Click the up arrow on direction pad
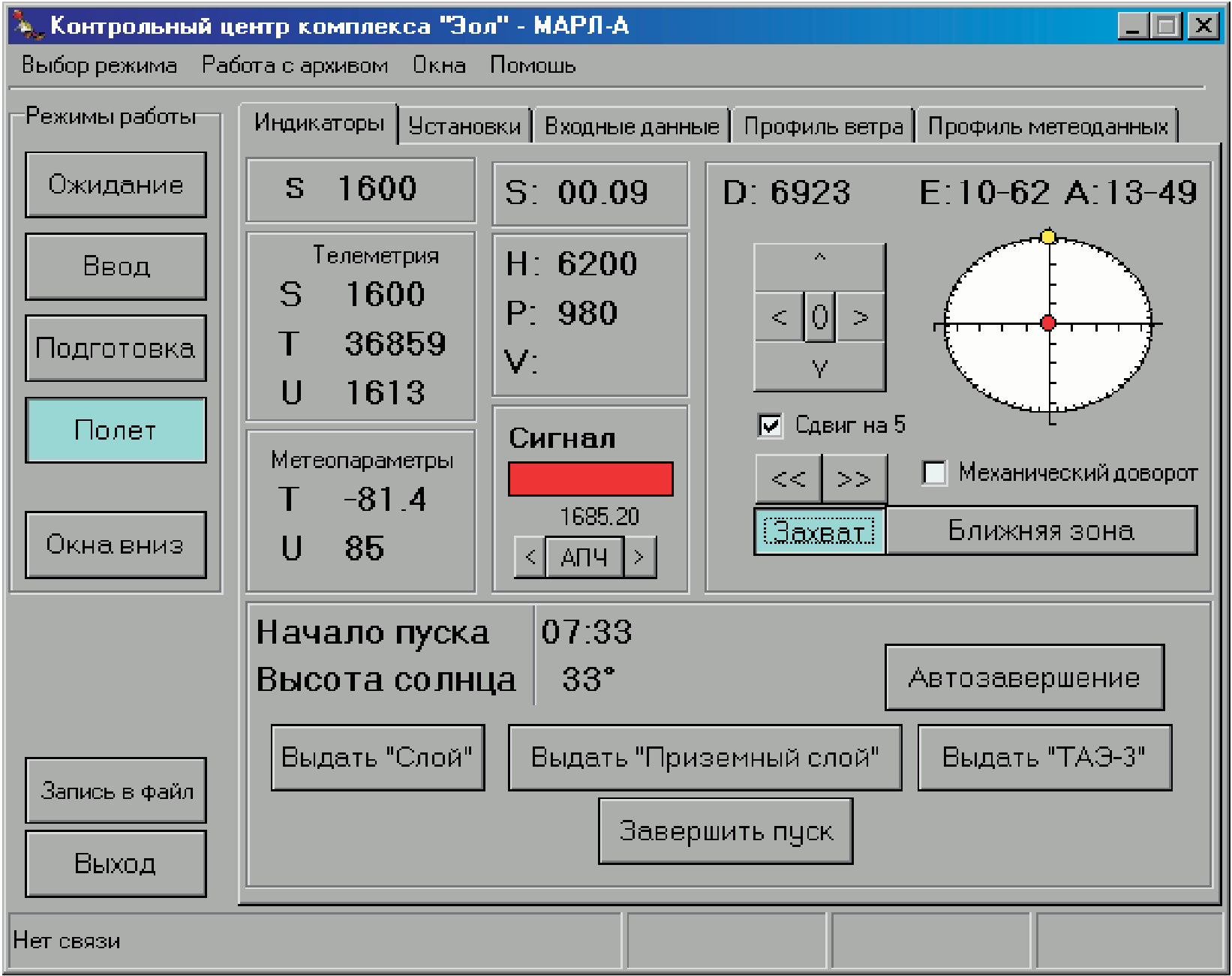The height and width of the screenshot is (976, 1232). pyautogui.click(x=819, y=267)
